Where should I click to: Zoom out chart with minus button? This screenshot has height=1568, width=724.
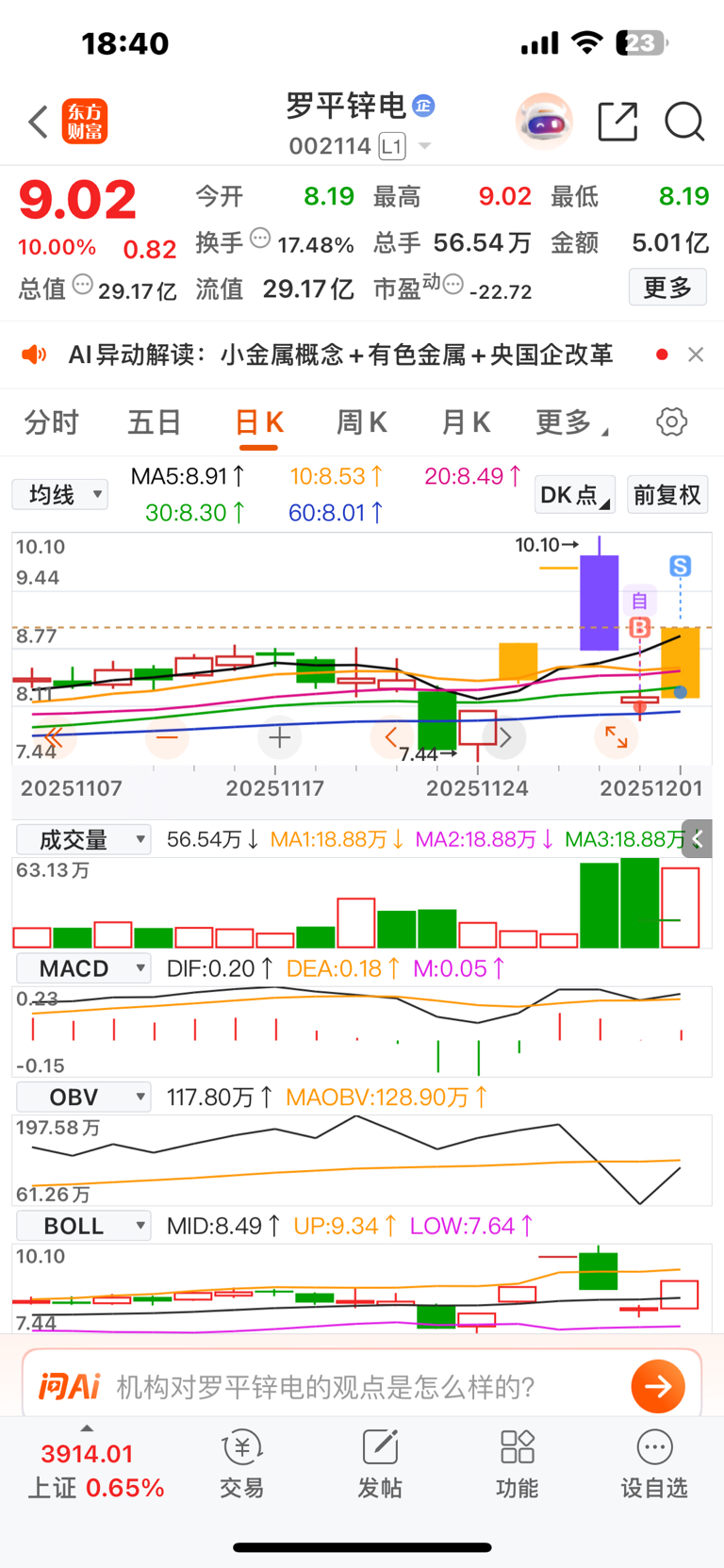[x=167, y=737]
